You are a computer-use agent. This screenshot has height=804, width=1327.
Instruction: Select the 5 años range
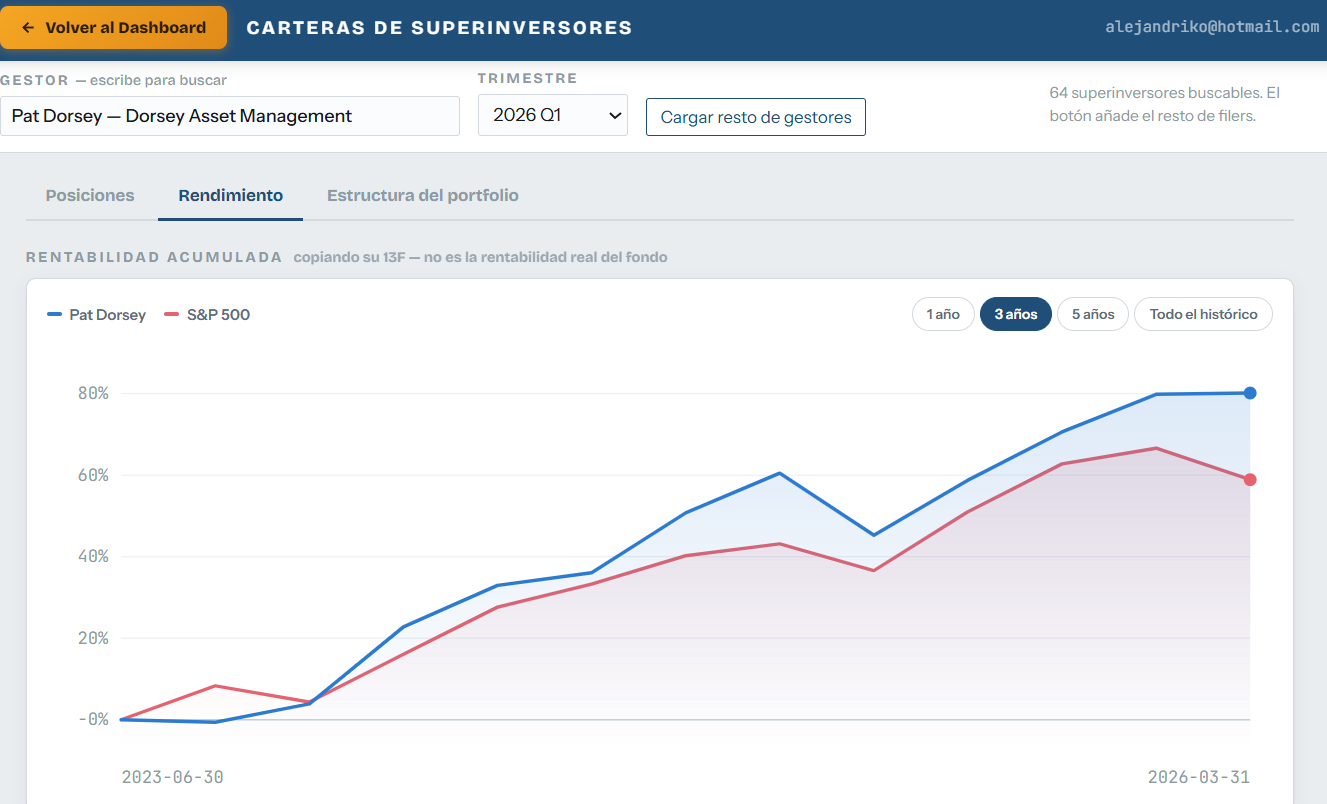pos(1093,314)
